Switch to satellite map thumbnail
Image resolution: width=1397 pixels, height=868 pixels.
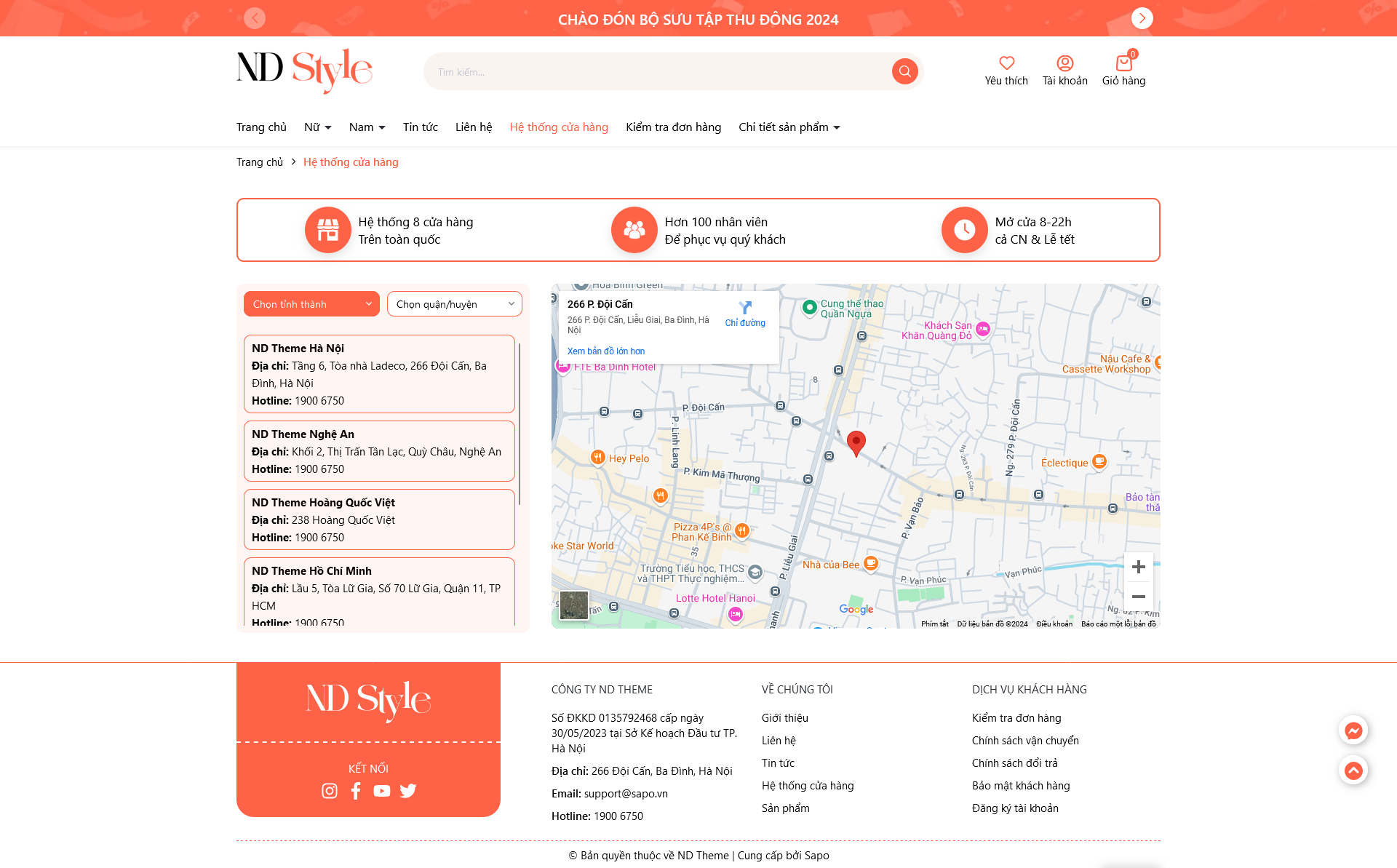tap(574, 605)
